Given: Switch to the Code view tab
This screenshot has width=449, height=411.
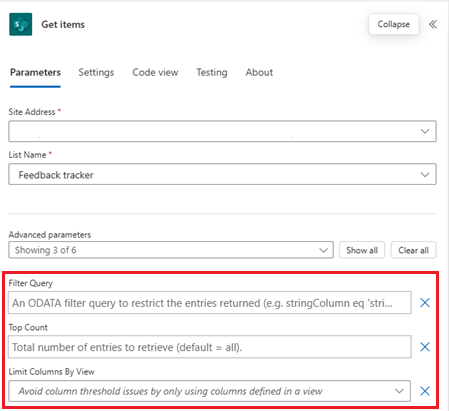Looking at the screenshot, I should [155, 72].
